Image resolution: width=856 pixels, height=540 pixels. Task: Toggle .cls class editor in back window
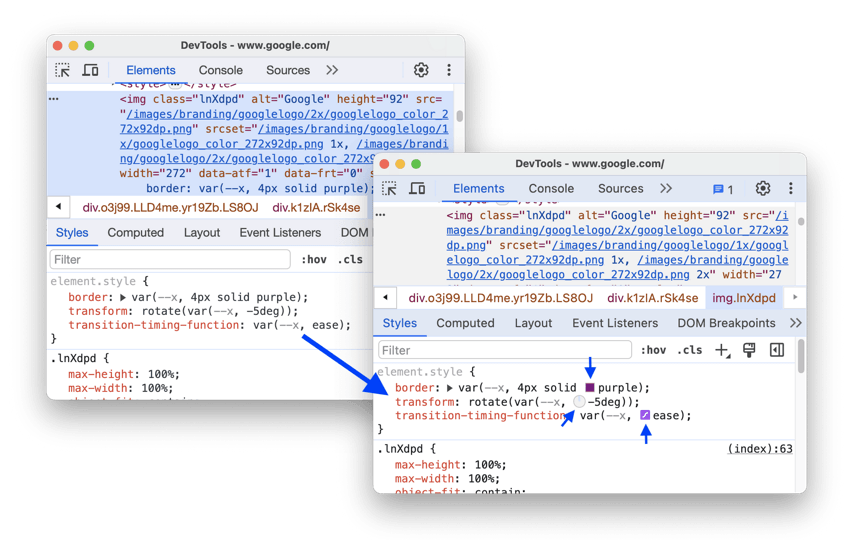[350, 260]
